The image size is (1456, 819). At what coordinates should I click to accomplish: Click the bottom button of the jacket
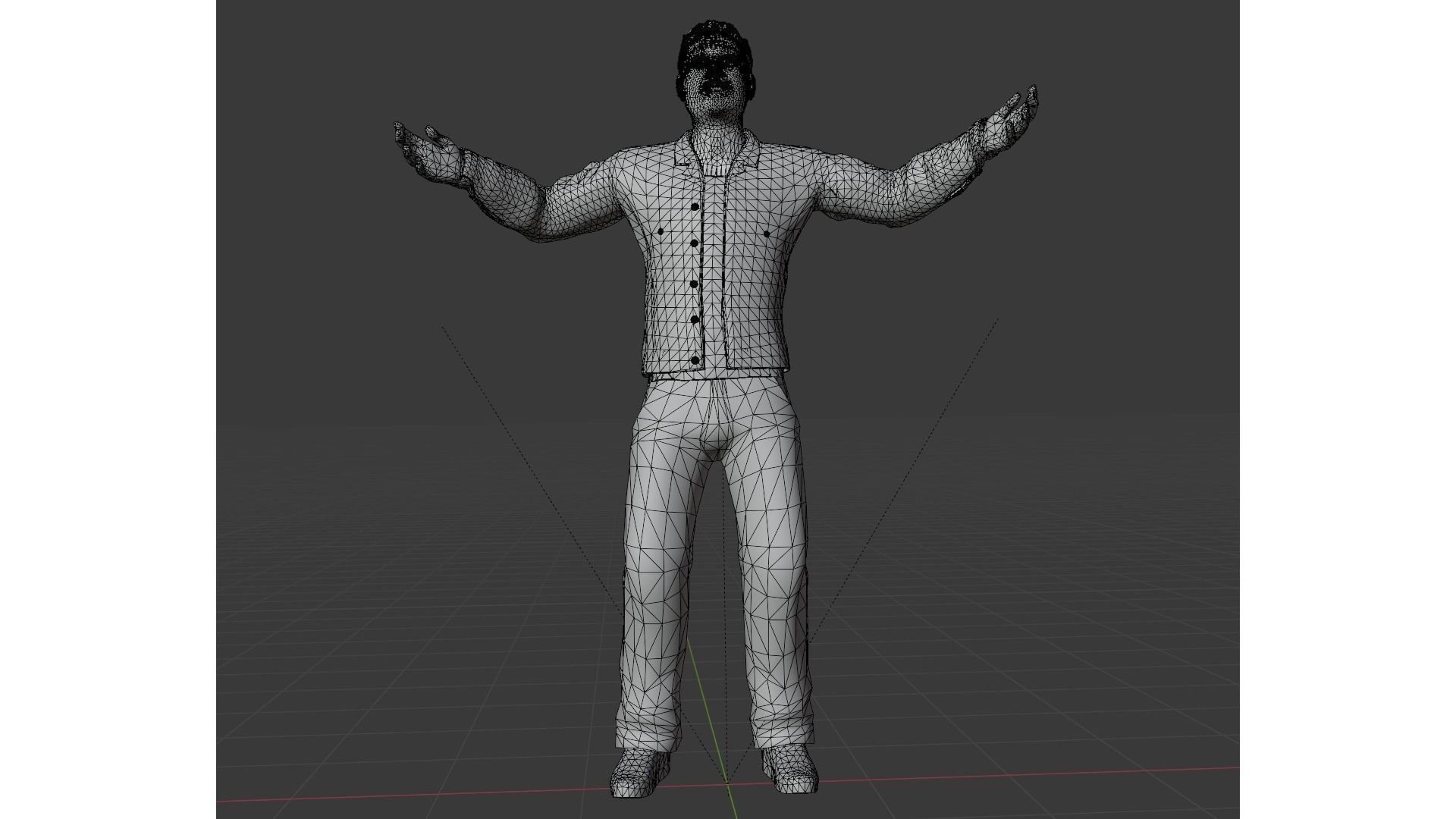click(695, 360)
